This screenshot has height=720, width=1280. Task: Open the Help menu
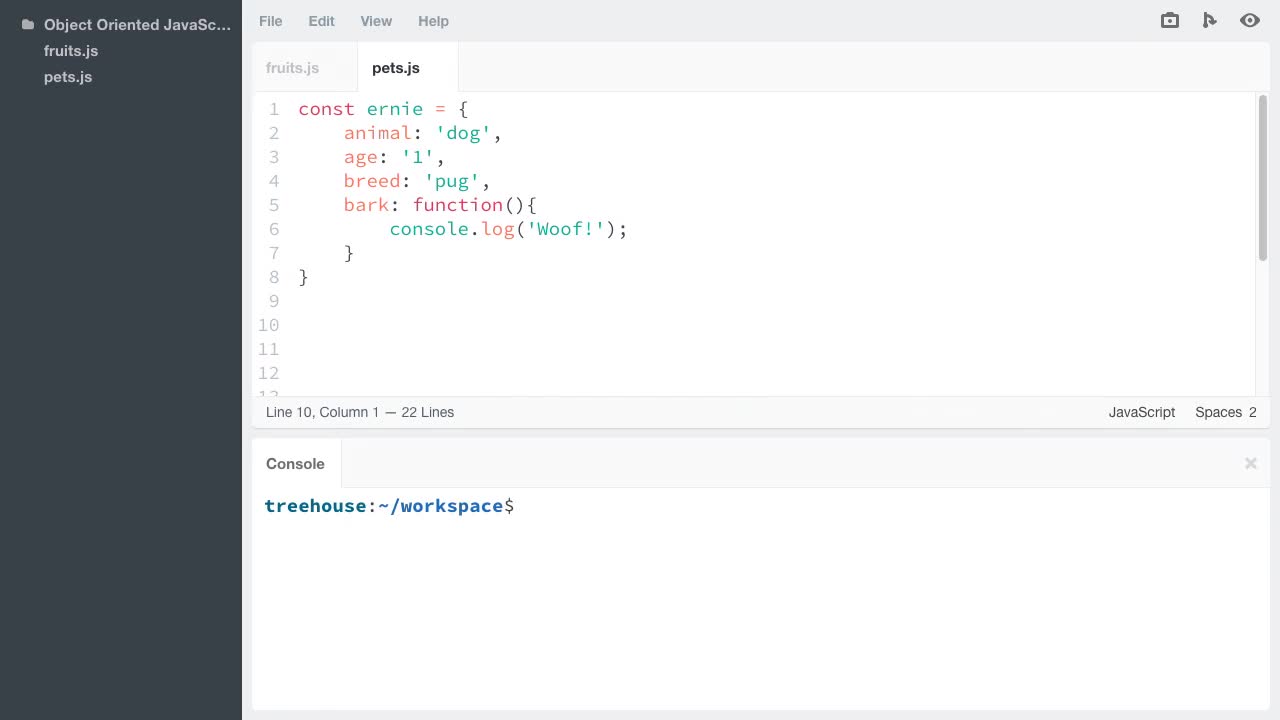click(433, 21)
